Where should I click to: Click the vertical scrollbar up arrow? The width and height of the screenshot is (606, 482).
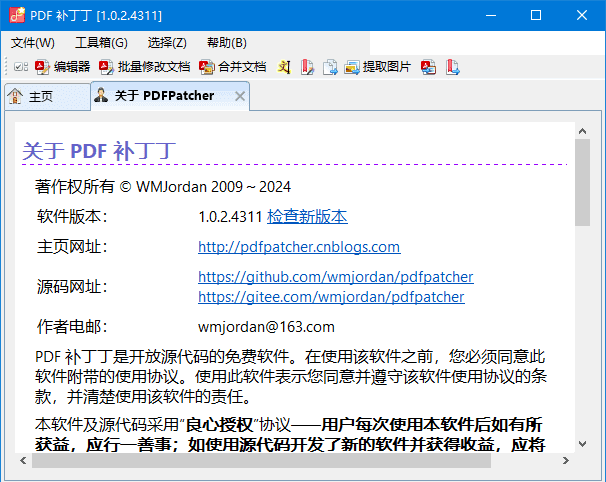pos(582,131)
